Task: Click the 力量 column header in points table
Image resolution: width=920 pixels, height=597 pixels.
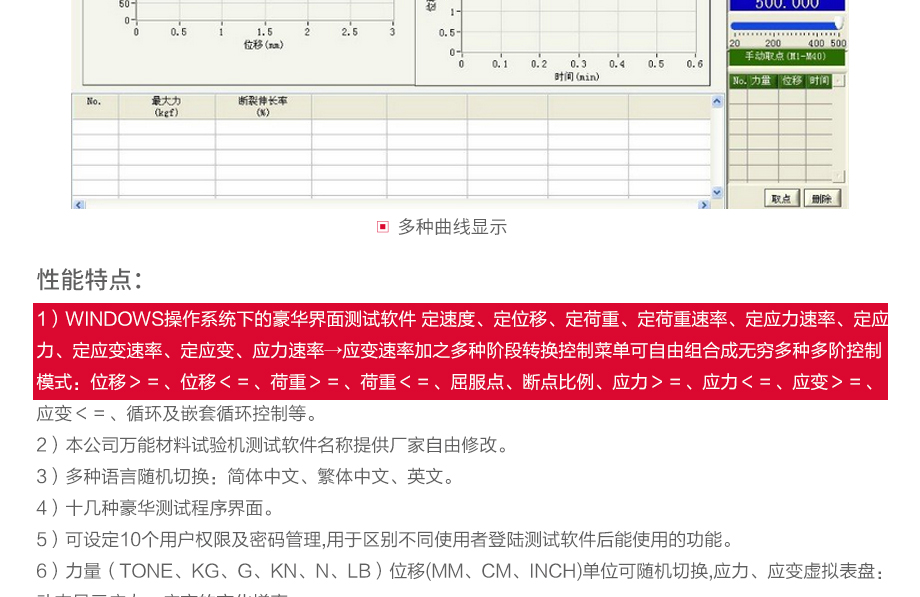Action: [764, 81]
